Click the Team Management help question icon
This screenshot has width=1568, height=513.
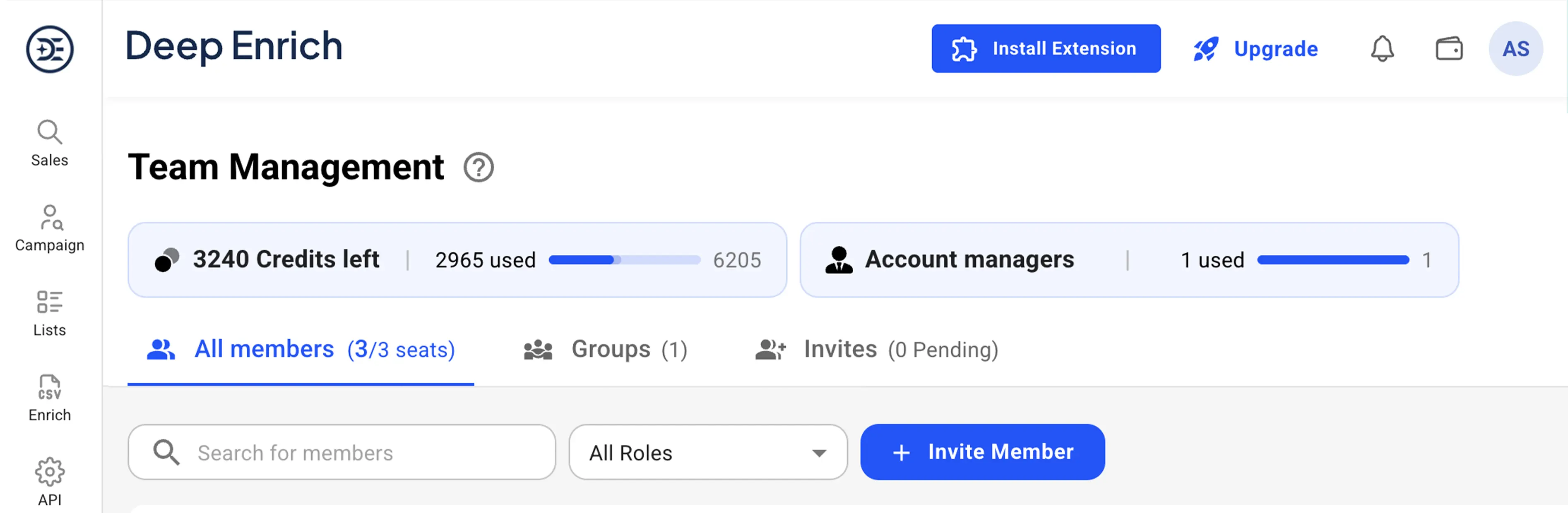pyautogui.click(x=479, y=168)
